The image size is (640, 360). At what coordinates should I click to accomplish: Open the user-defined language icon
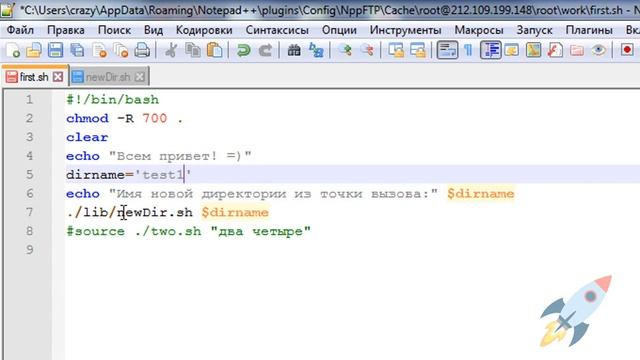tap(511, 51)
